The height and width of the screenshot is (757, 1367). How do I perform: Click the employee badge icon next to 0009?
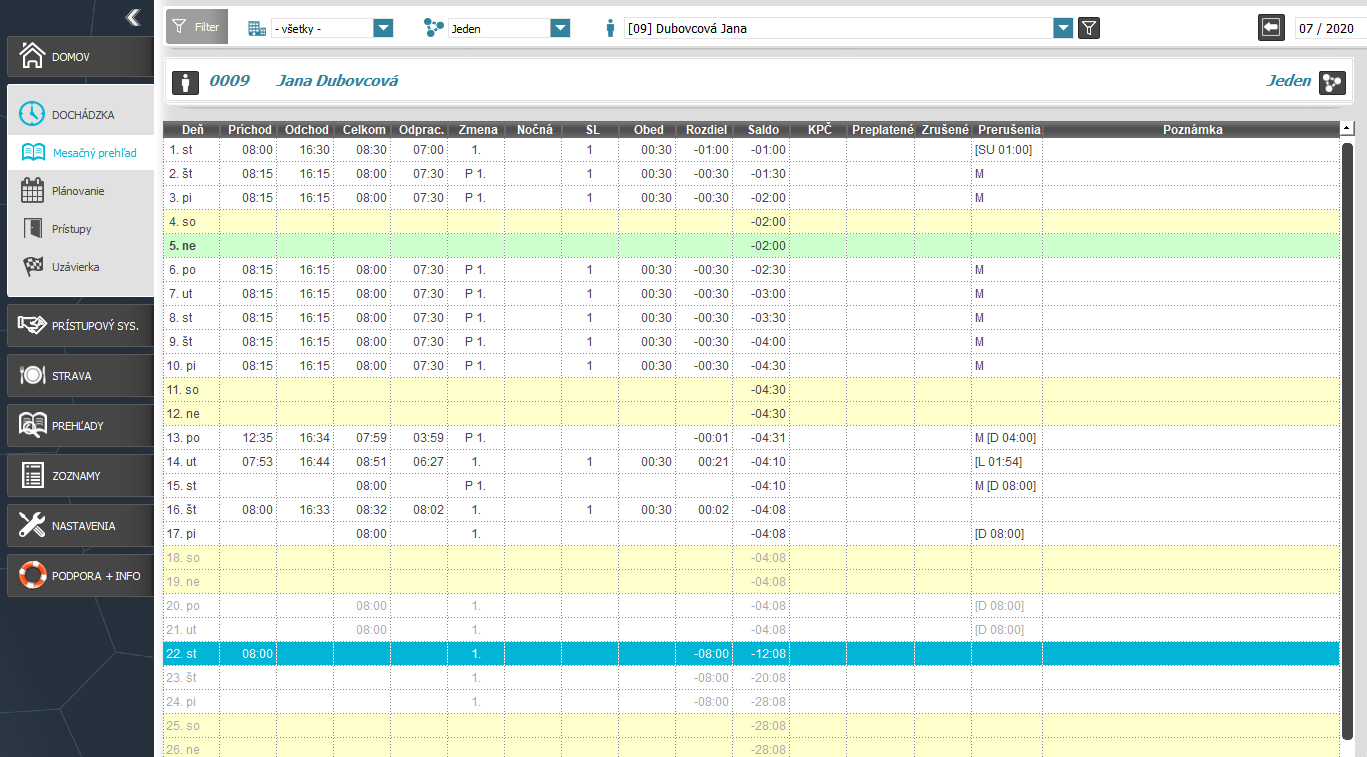point(185,82)
